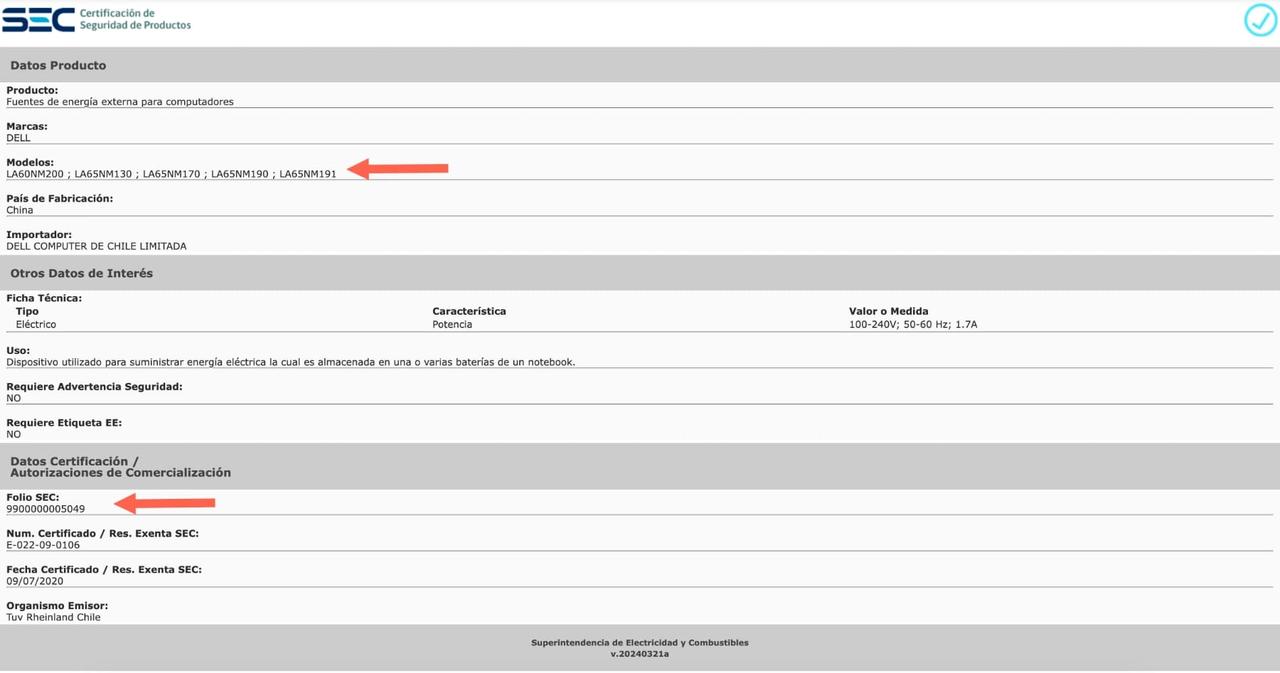Select certificate date 09/07/2020

coord(35,581)
